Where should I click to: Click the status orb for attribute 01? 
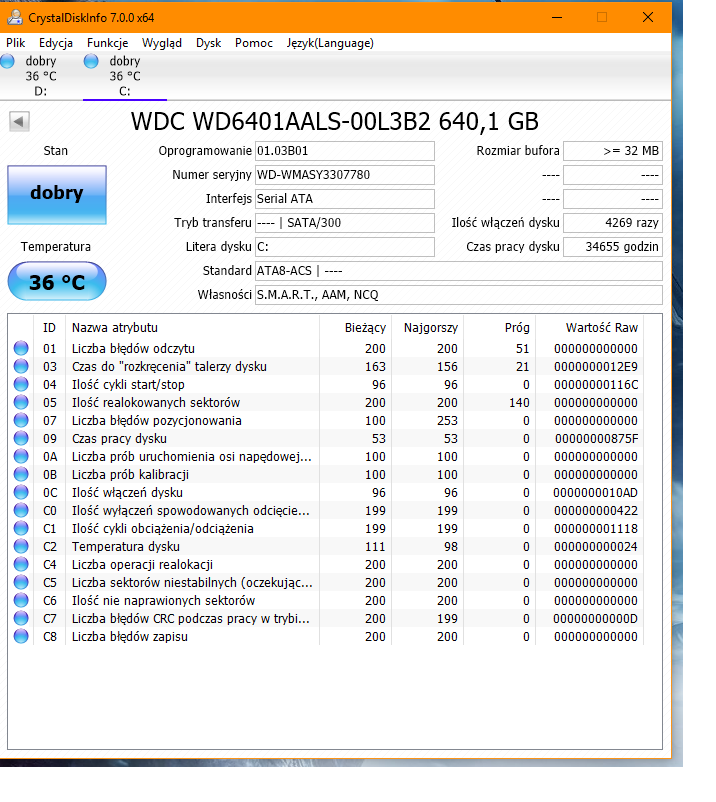pos(21,348)
